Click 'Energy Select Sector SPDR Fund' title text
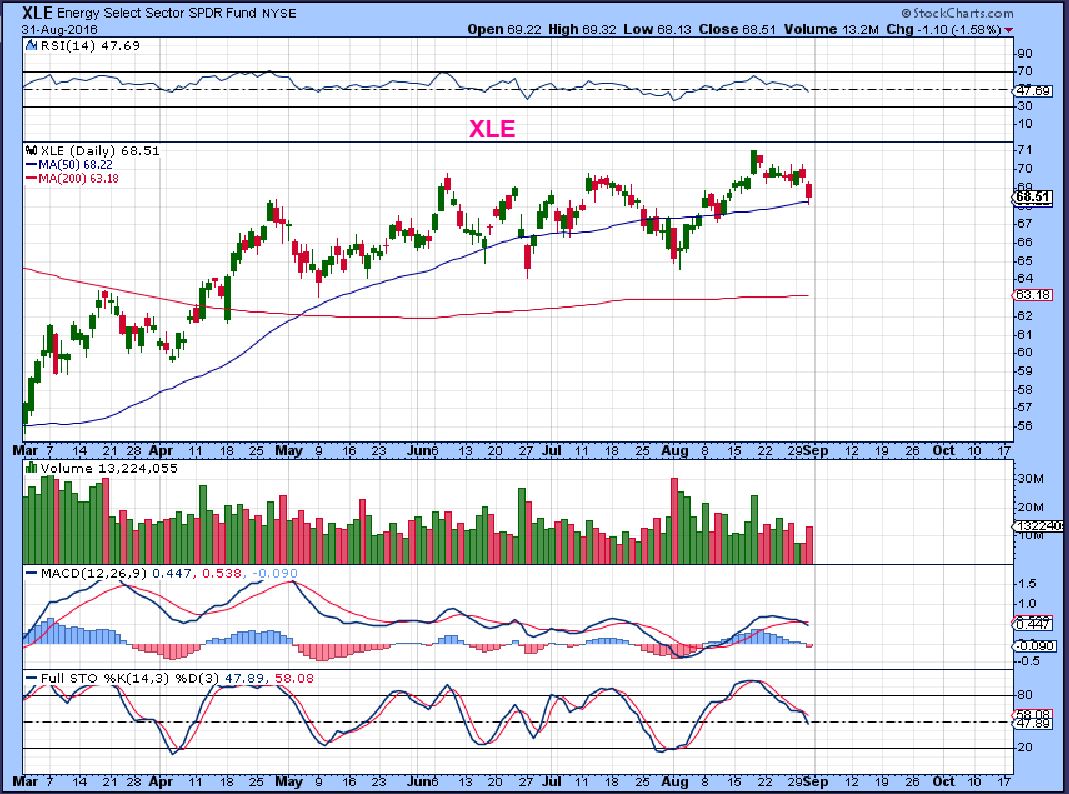Image resolution: width=1069 pixels, height=794 pixels. [x=156, y=13]
